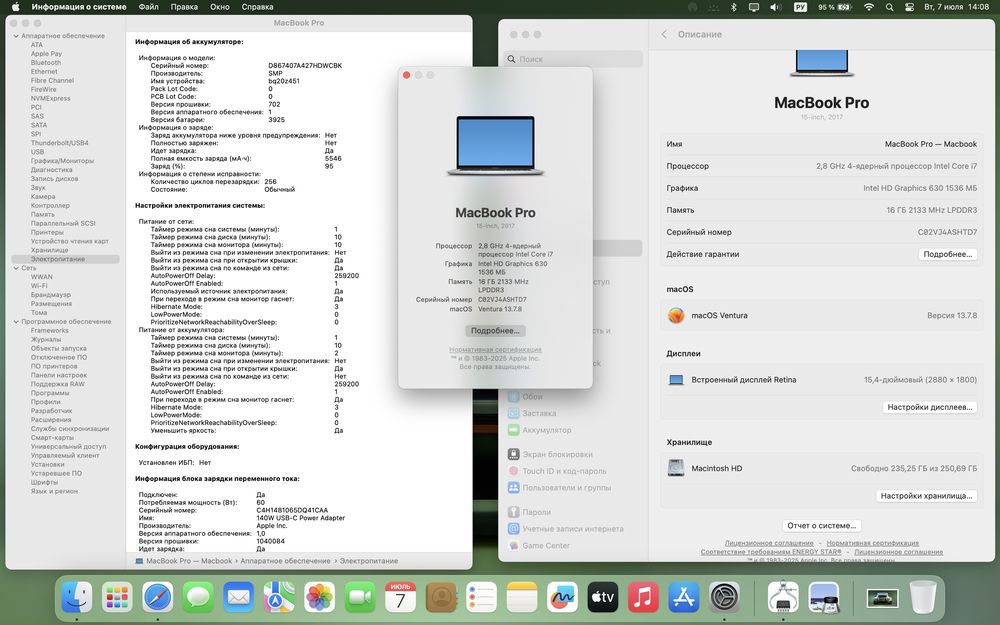
Task: Collapse the Сеть tree section
Action: [x=16, y=268]
